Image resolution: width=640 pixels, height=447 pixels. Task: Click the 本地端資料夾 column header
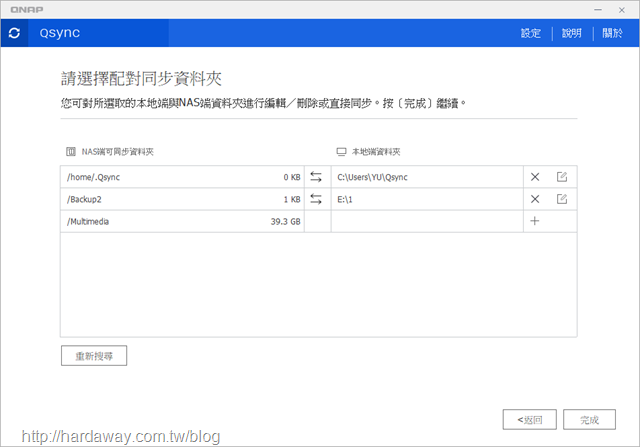tap(376, 152)
